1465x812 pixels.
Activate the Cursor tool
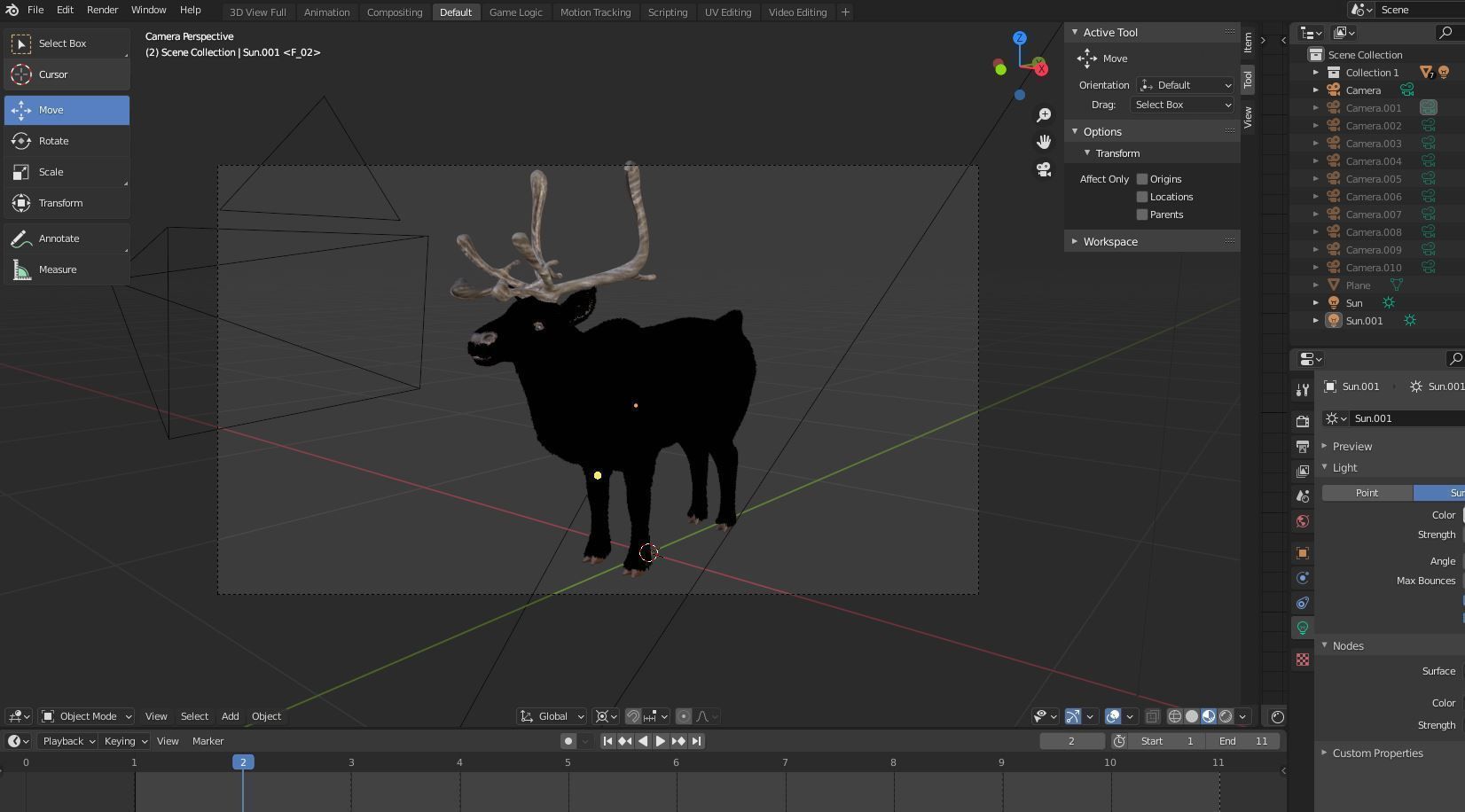(x=67, y=74)
